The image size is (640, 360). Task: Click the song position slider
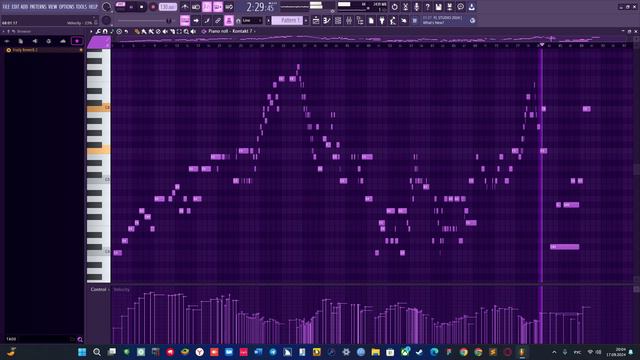[x=145, y=20]
